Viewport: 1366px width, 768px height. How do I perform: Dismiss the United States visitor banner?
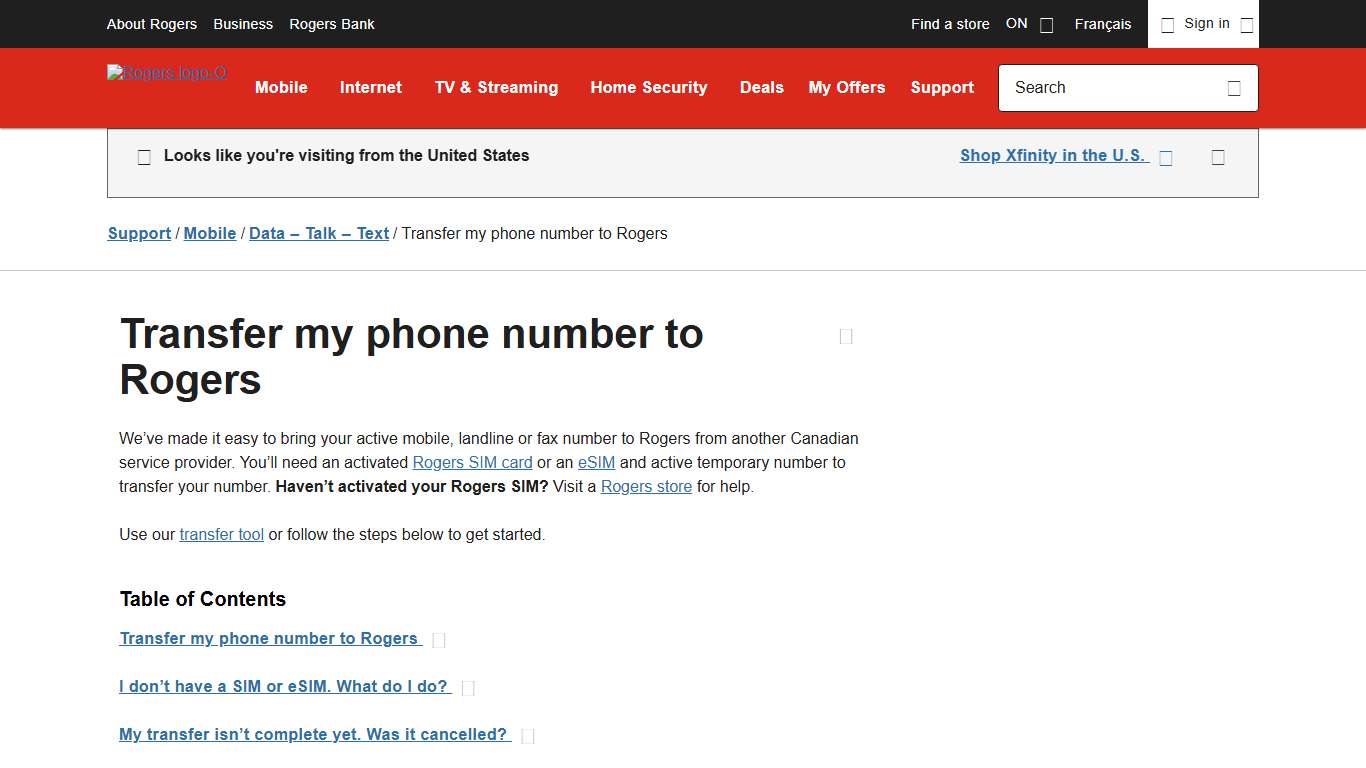pyautogui.click(x=1218, y=157)
